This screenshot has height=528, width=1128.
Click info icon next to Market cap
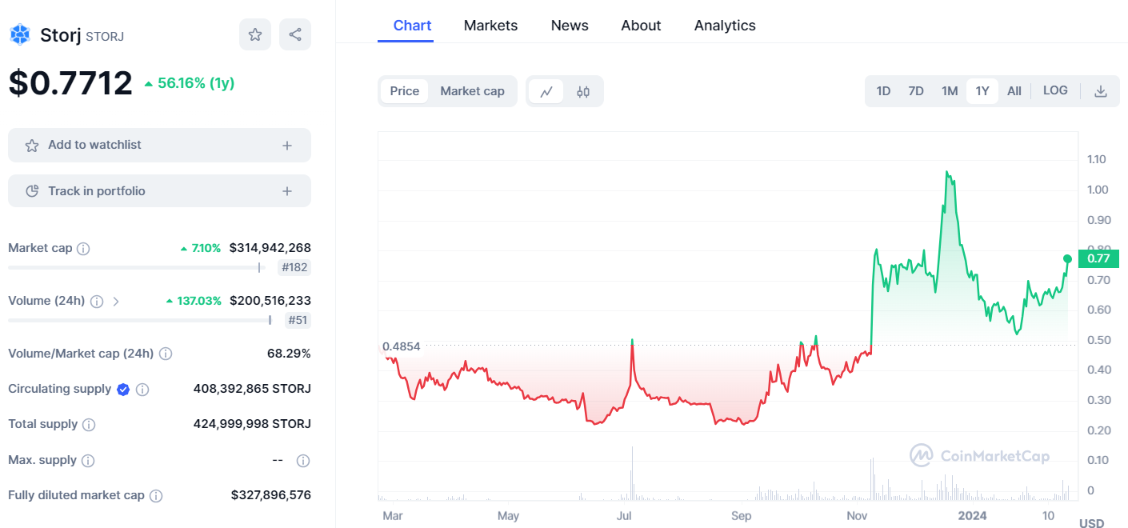click(84, 248)
